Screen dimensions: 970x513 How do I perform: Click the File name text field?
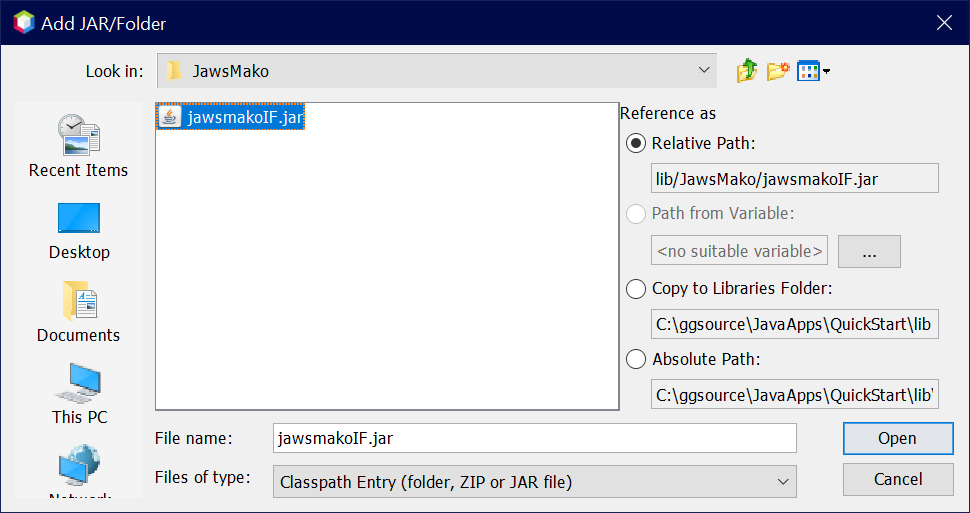pos(534,438)
